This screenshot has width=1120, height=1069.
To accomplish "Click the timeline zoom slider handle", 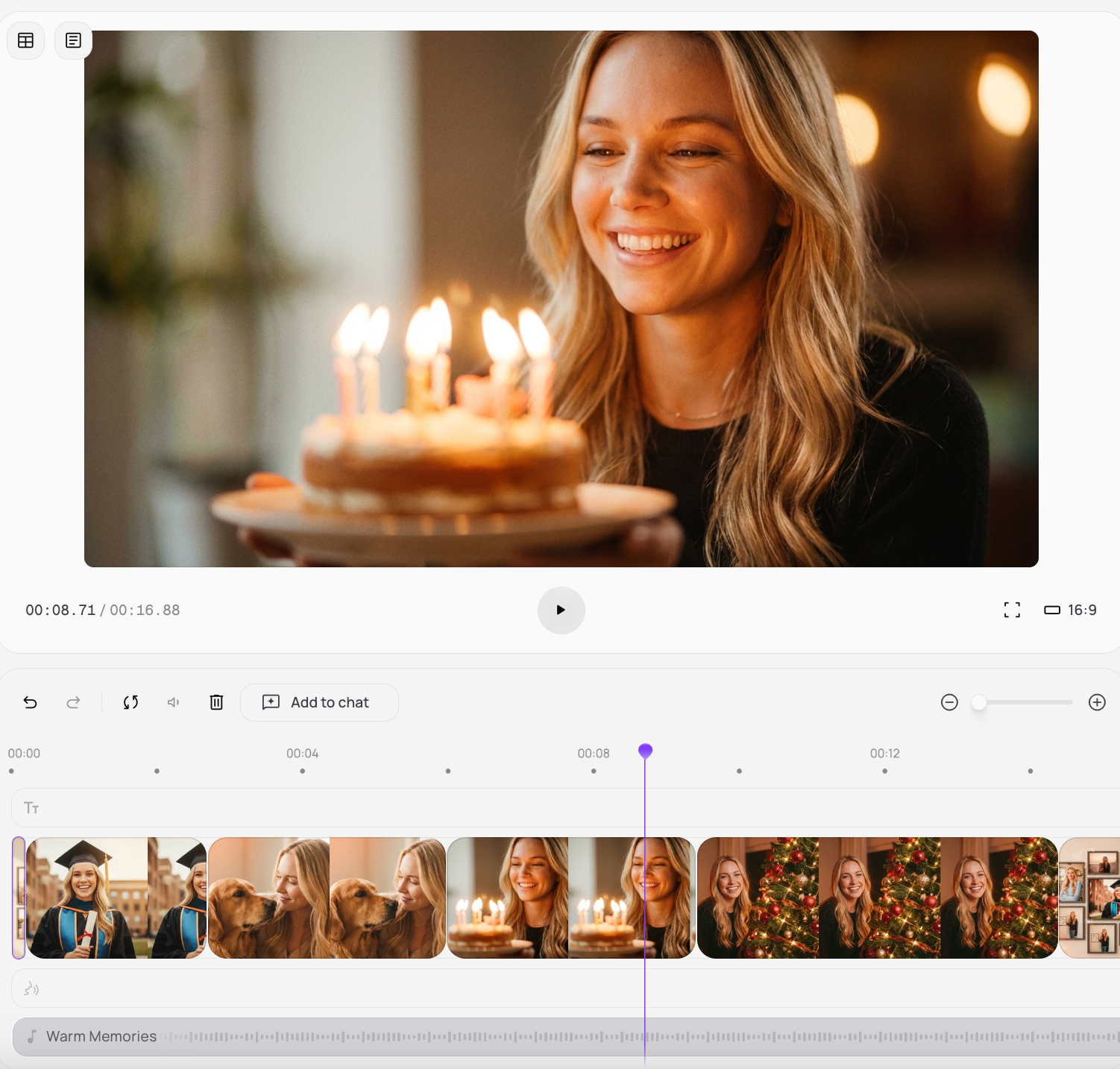I will coord(979,702).
